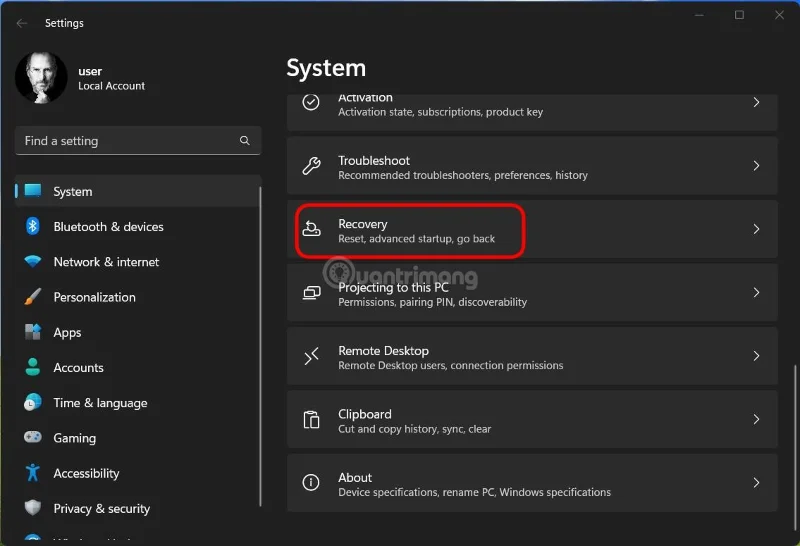
Task: Open Activation settings title
Action: click(x=365, y=98)
